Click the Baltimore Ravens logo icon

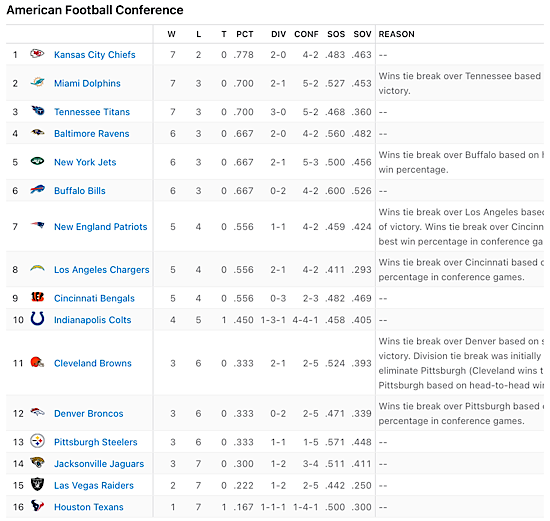pyautogui.click(x=37, y=133)
